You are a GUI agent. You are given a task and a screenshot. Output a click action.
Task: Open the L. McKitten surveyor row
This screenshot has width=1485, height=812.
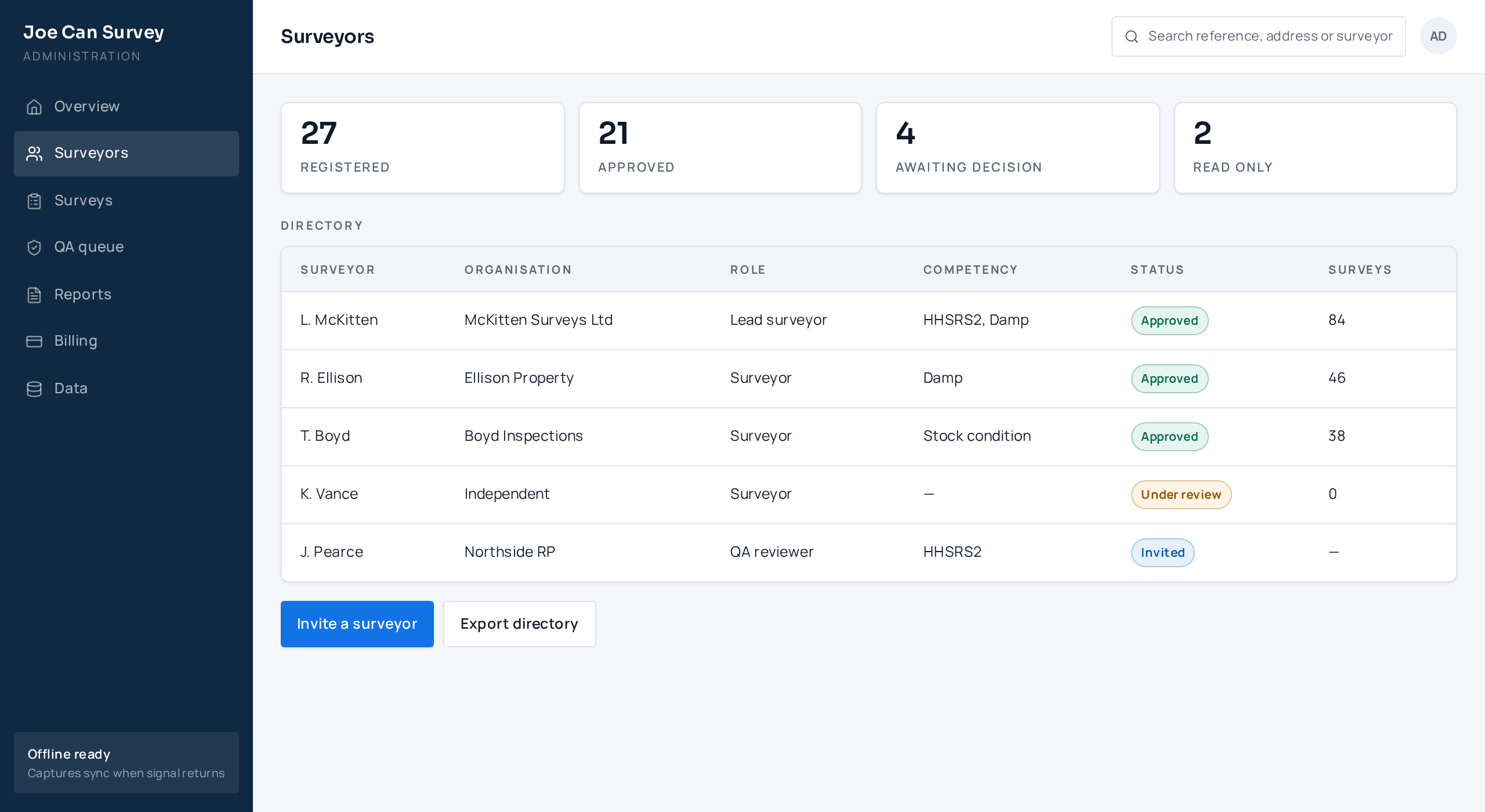tap(868, 321)
